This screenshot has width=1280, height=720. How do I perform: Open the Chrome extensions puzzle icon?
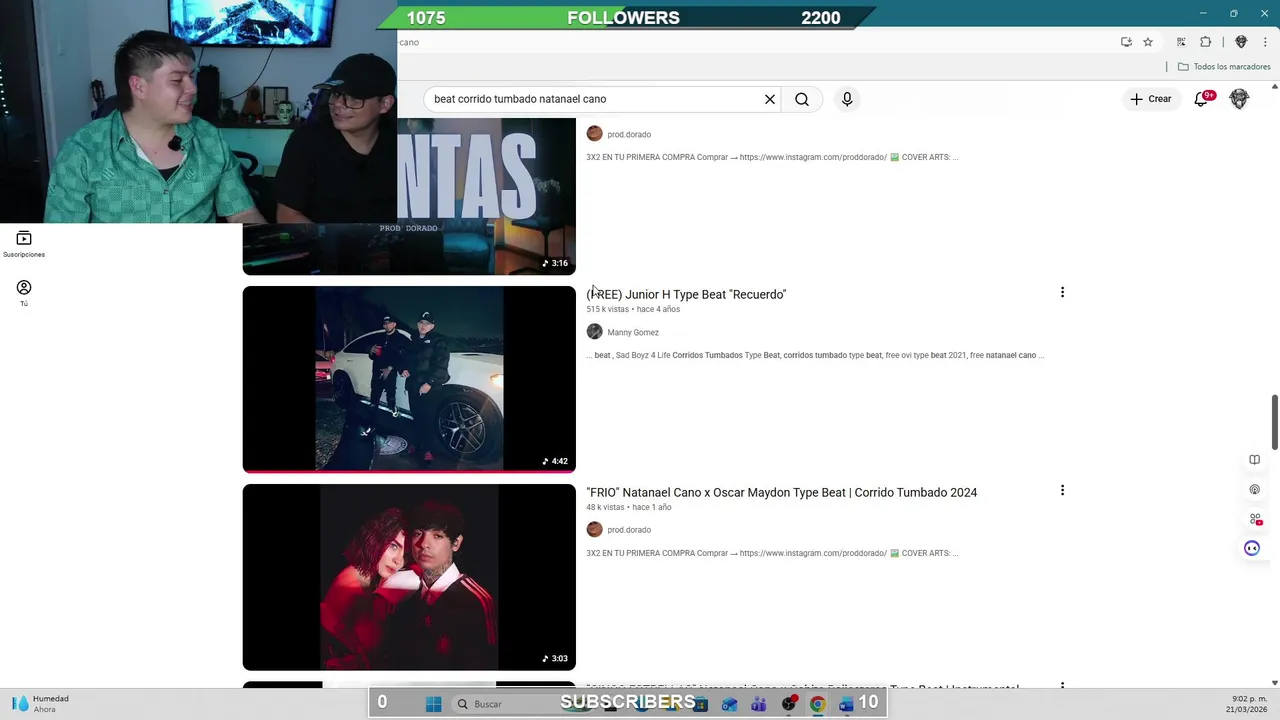click(x=1205, y=42)
